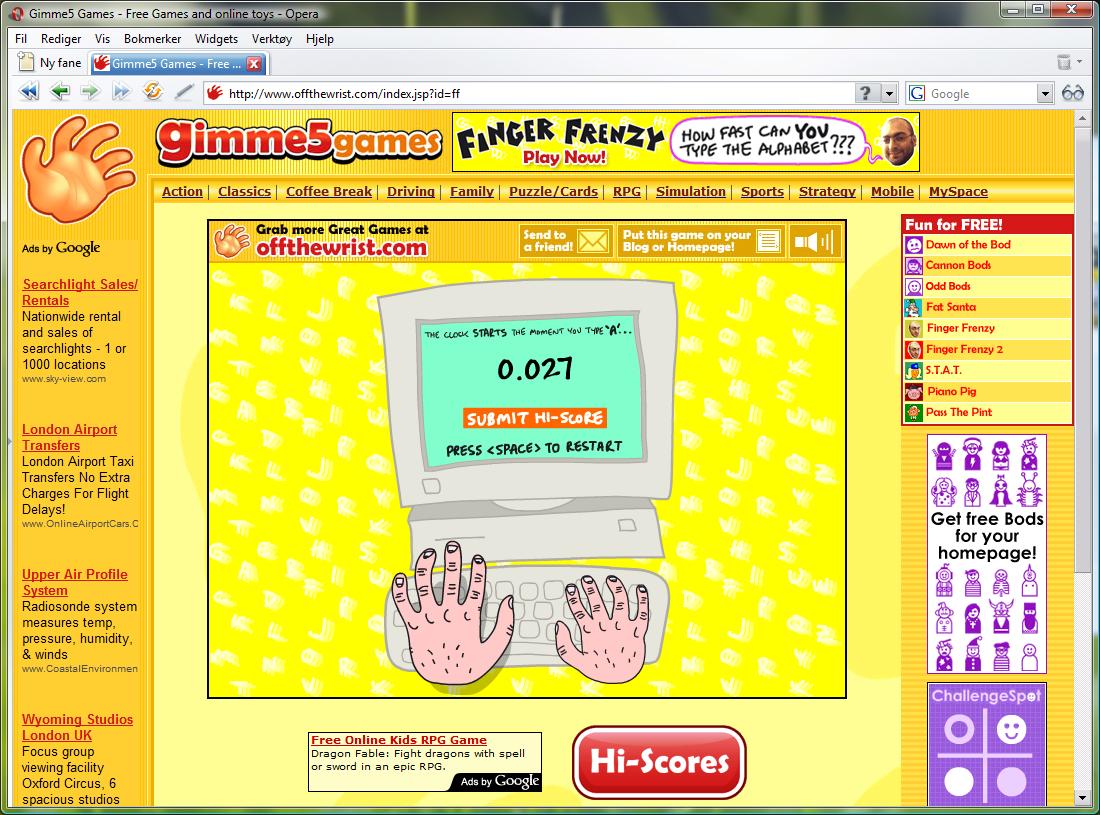The height and width of the screenshot is (815, 1100).
Task: Open Google search engine dropdown
Action: [1045, 93]
